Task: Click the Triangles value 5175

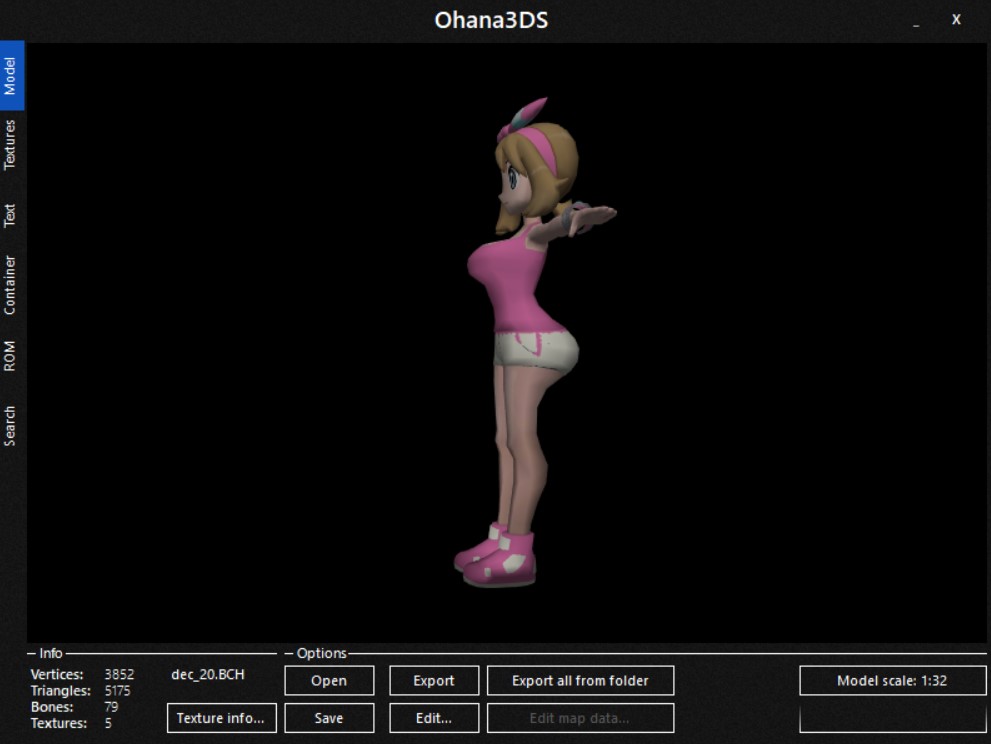Action: pyautogui.click(x=118, y=691)
